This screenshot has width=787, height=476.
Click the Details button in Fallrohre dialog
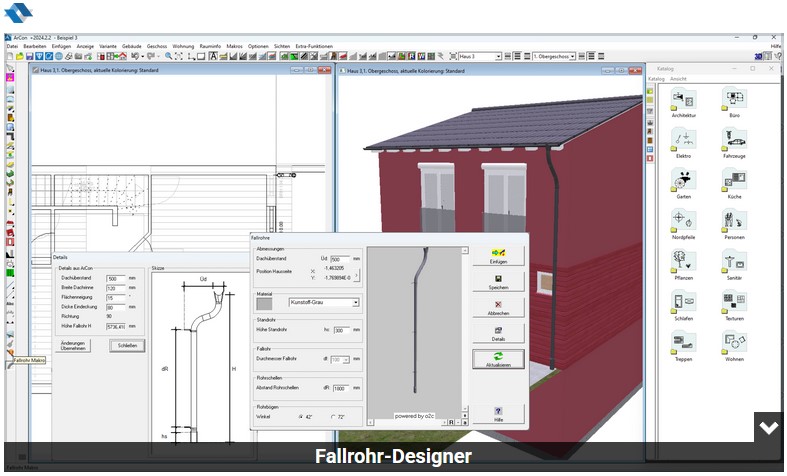click(x=498, y=334)
